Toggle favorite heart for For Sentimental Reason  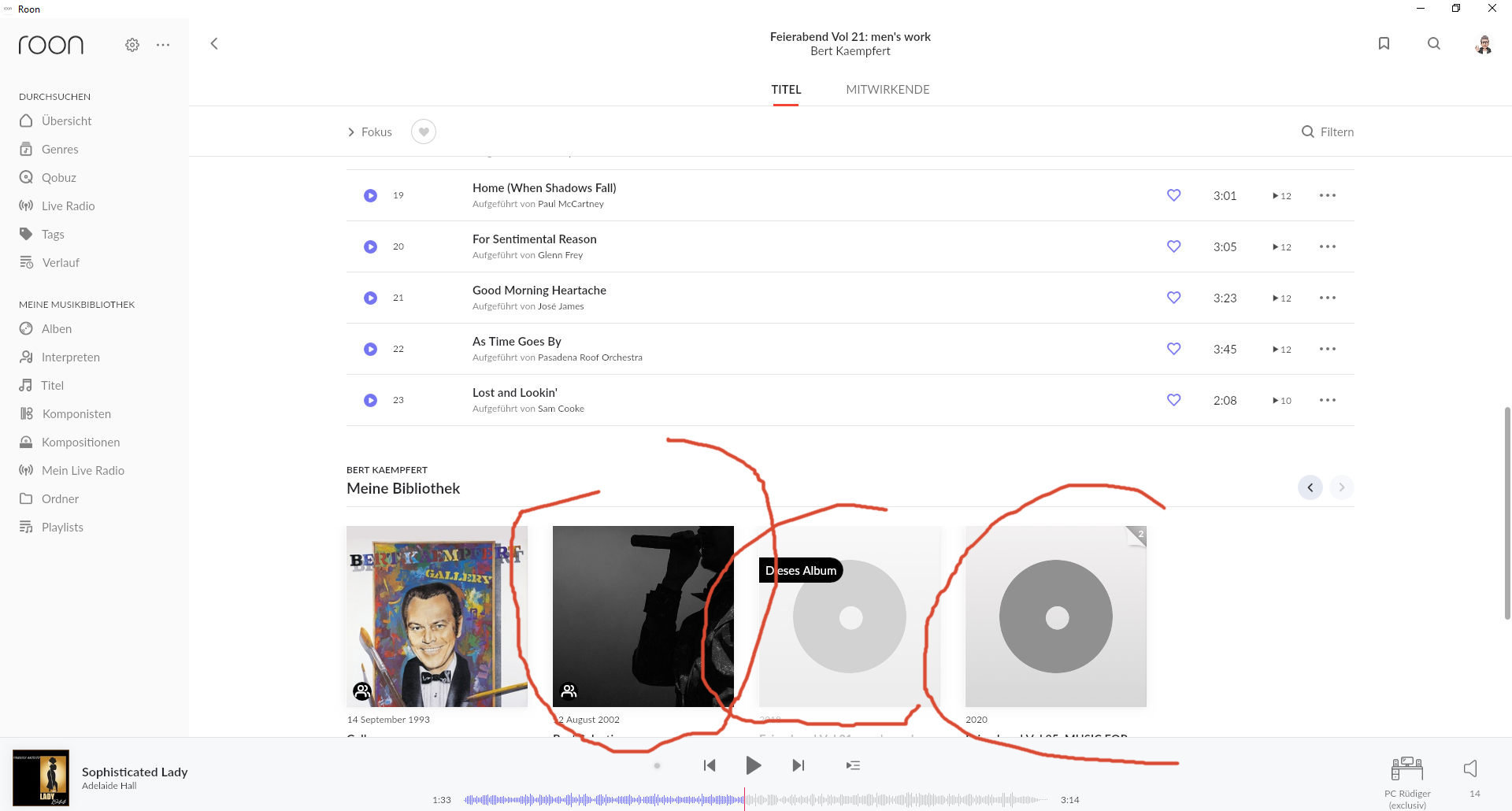coord(1173,246)
